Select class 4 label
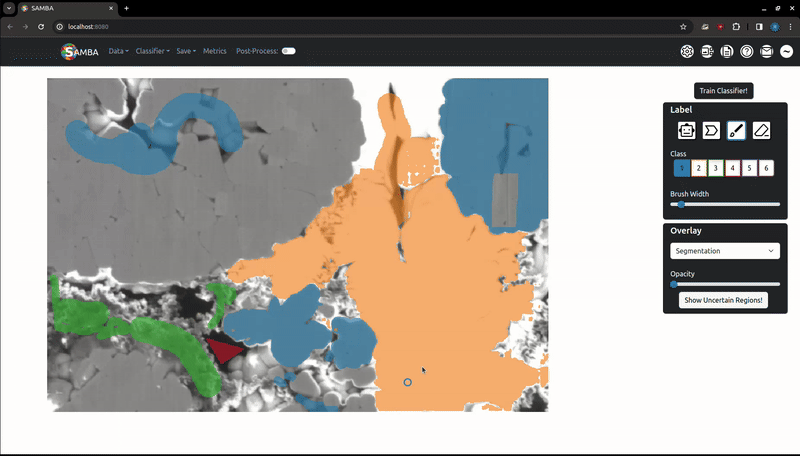800x456 pixels. pos(733,168)
